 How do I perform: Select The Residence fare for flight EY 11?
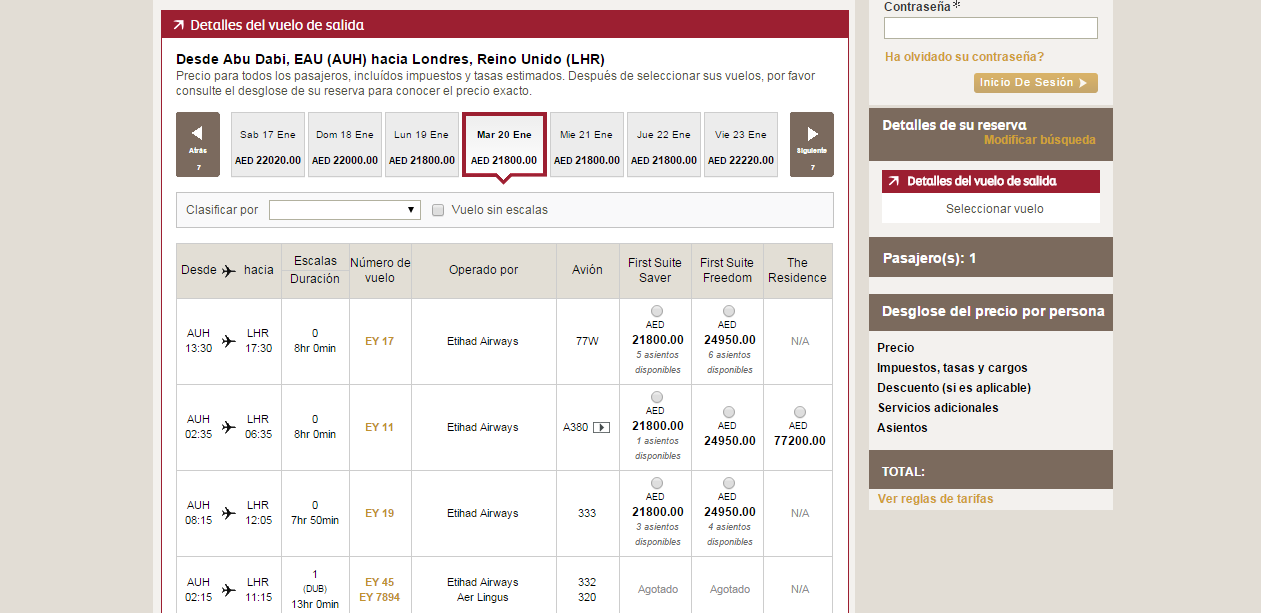[799, 412]
